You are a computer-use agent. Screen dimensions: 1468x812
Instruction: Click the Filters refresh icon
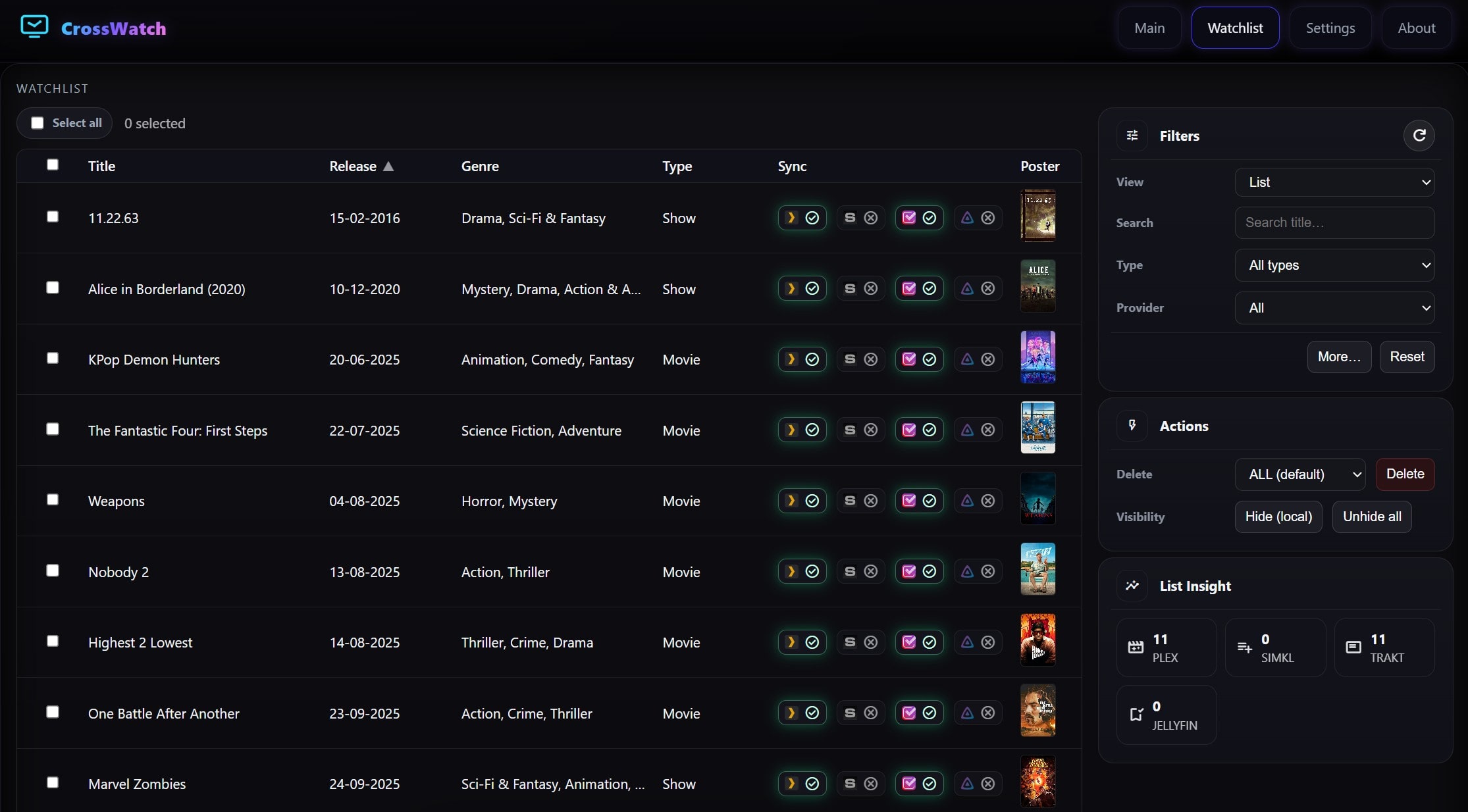coord(1419,136)
